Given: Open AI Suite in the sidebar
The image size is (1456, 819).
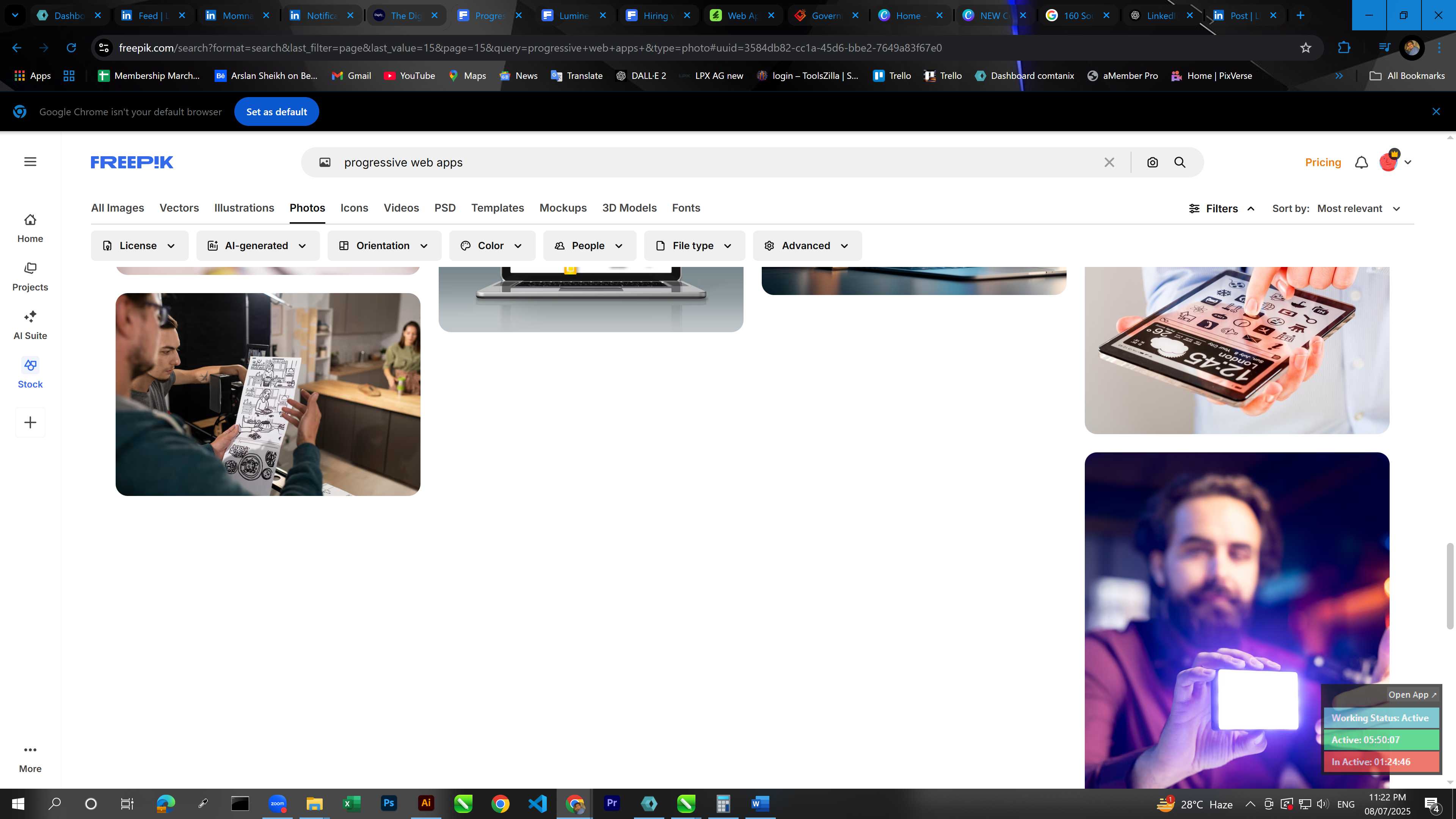Looking at the screenshot, I should tap(30, 326).
